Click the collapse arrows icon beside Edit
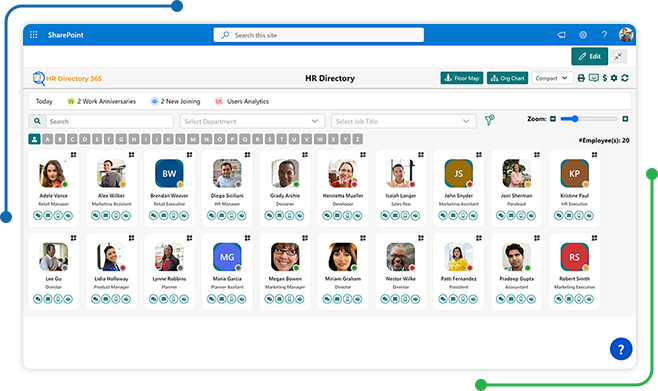This screenshot has height=391, width=658. 618,57
